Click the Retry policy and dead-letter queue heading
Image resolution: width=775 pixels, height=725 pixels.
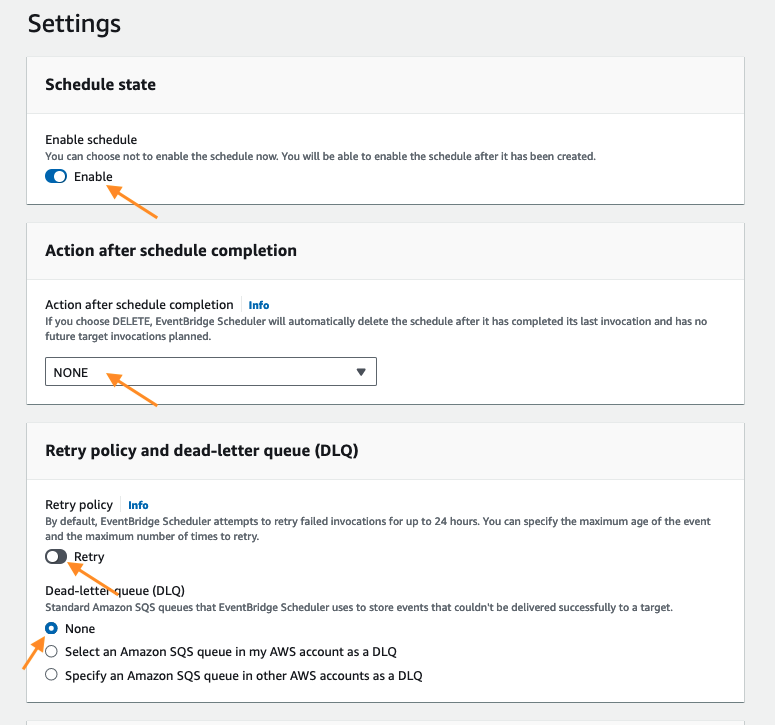tap(201, 450)
